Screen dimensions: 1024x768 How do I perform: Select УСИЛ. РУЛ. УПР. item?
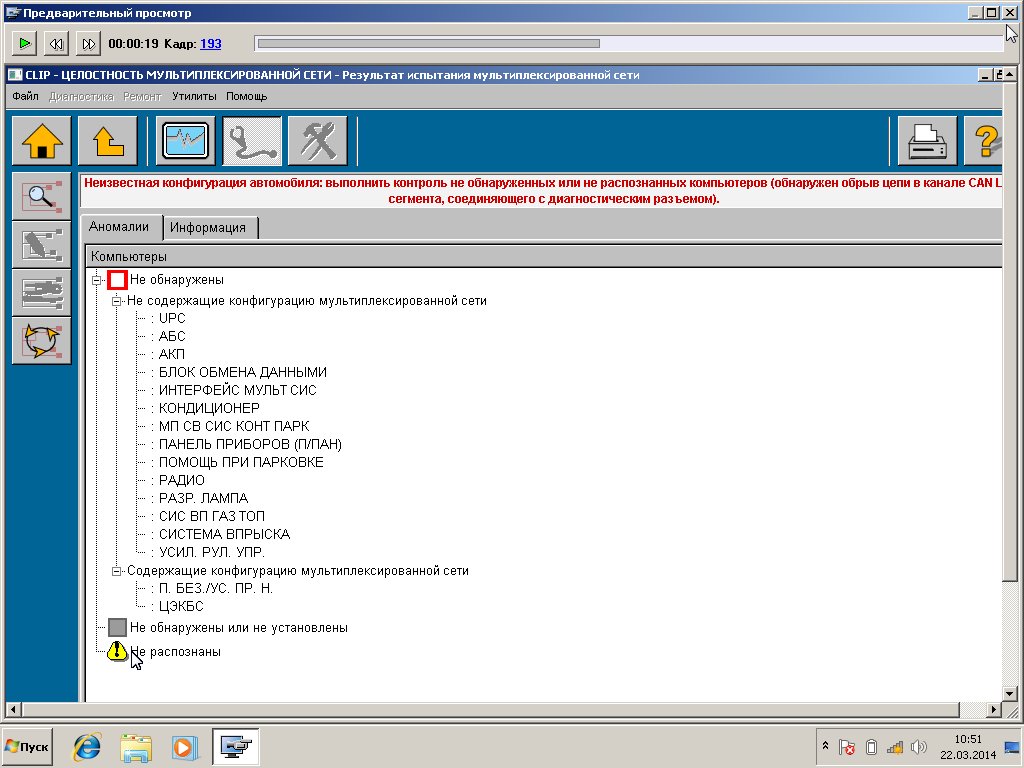212,552
